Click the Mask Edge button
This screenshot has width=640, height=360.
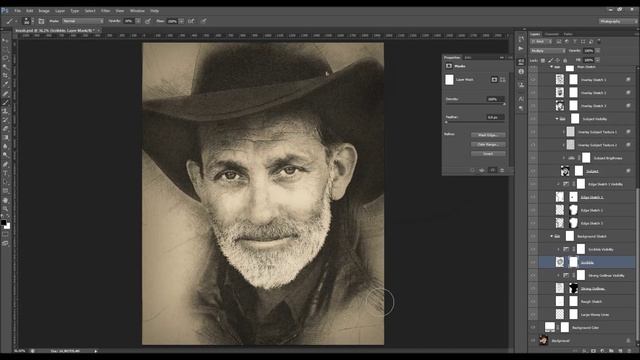tap(488, 135)
